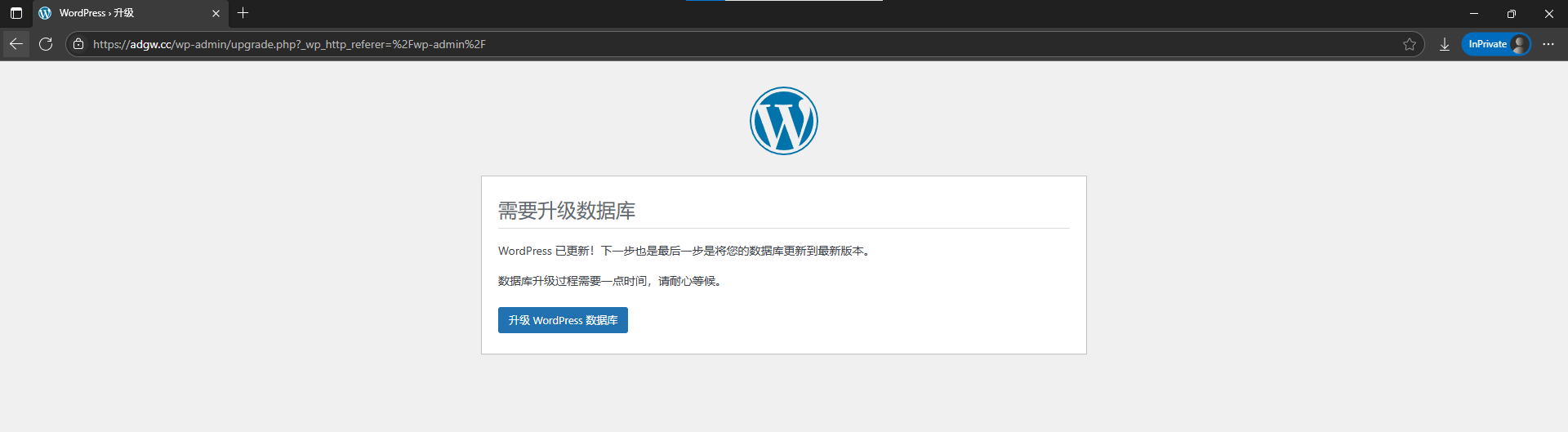Open a new tab with plus button
The image size is (1568, 432).
coord(243,13)
